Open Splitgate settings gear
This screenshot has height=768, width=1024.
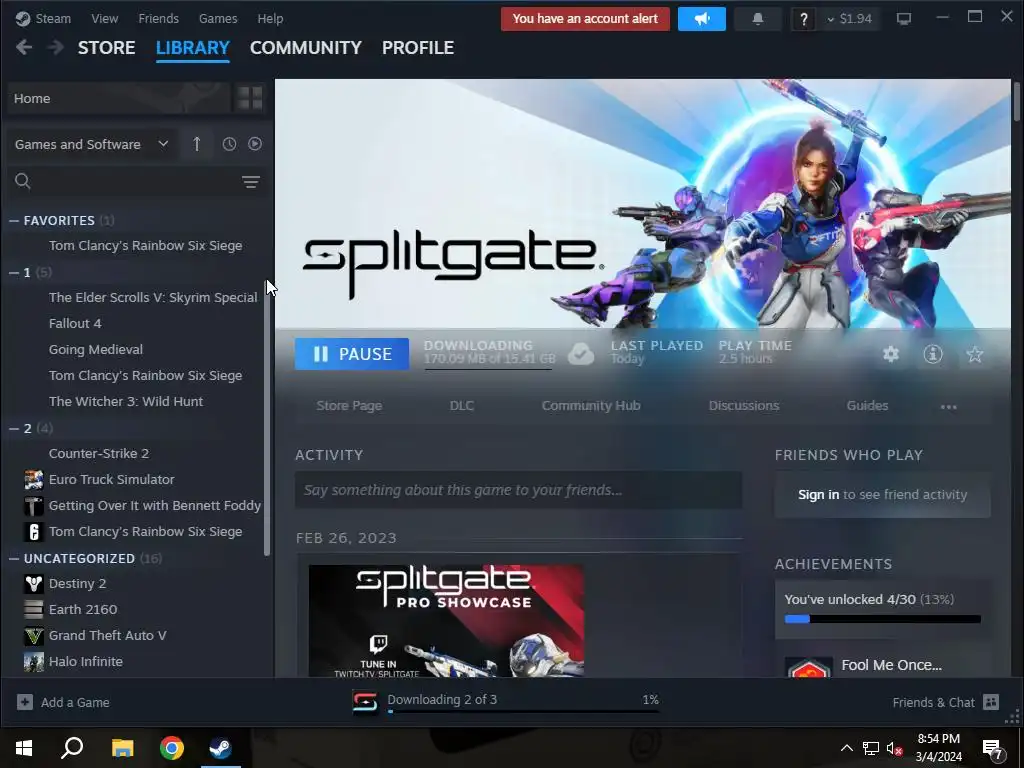(x=891, y=354)
